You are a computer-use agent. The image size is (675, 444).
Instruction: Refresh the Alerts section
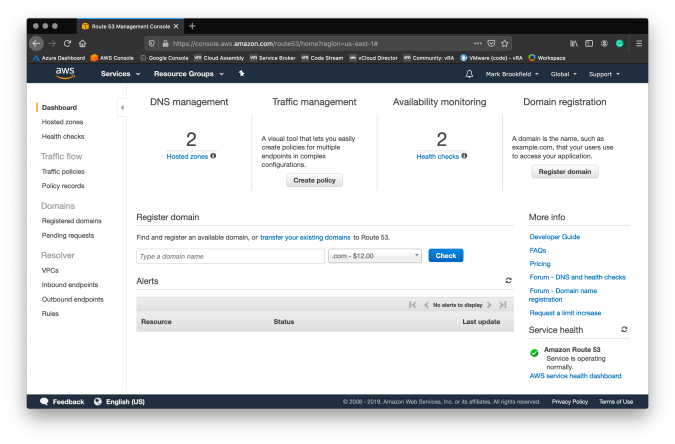(508, 281)
